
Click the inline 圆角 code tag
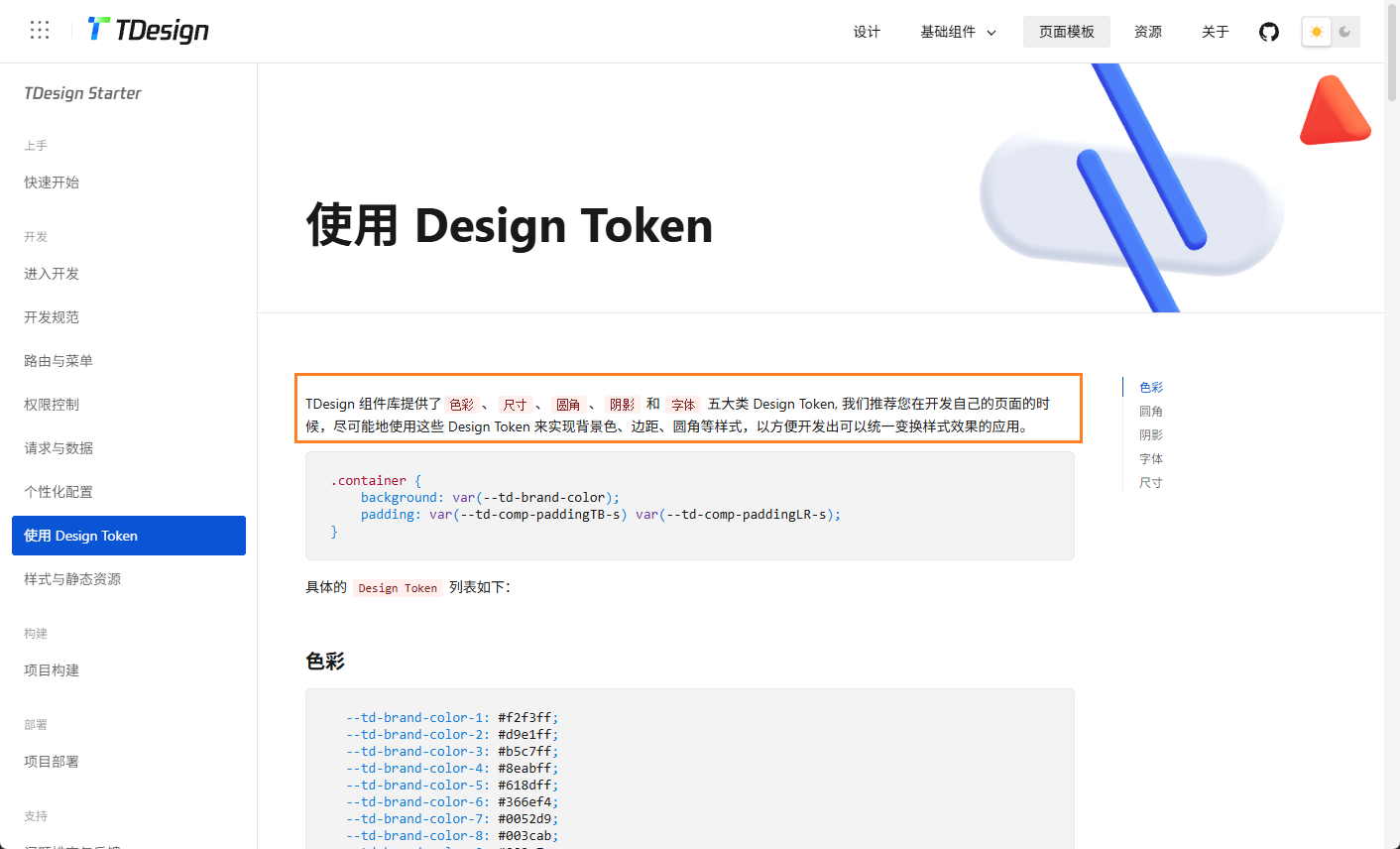pos(569,405)
